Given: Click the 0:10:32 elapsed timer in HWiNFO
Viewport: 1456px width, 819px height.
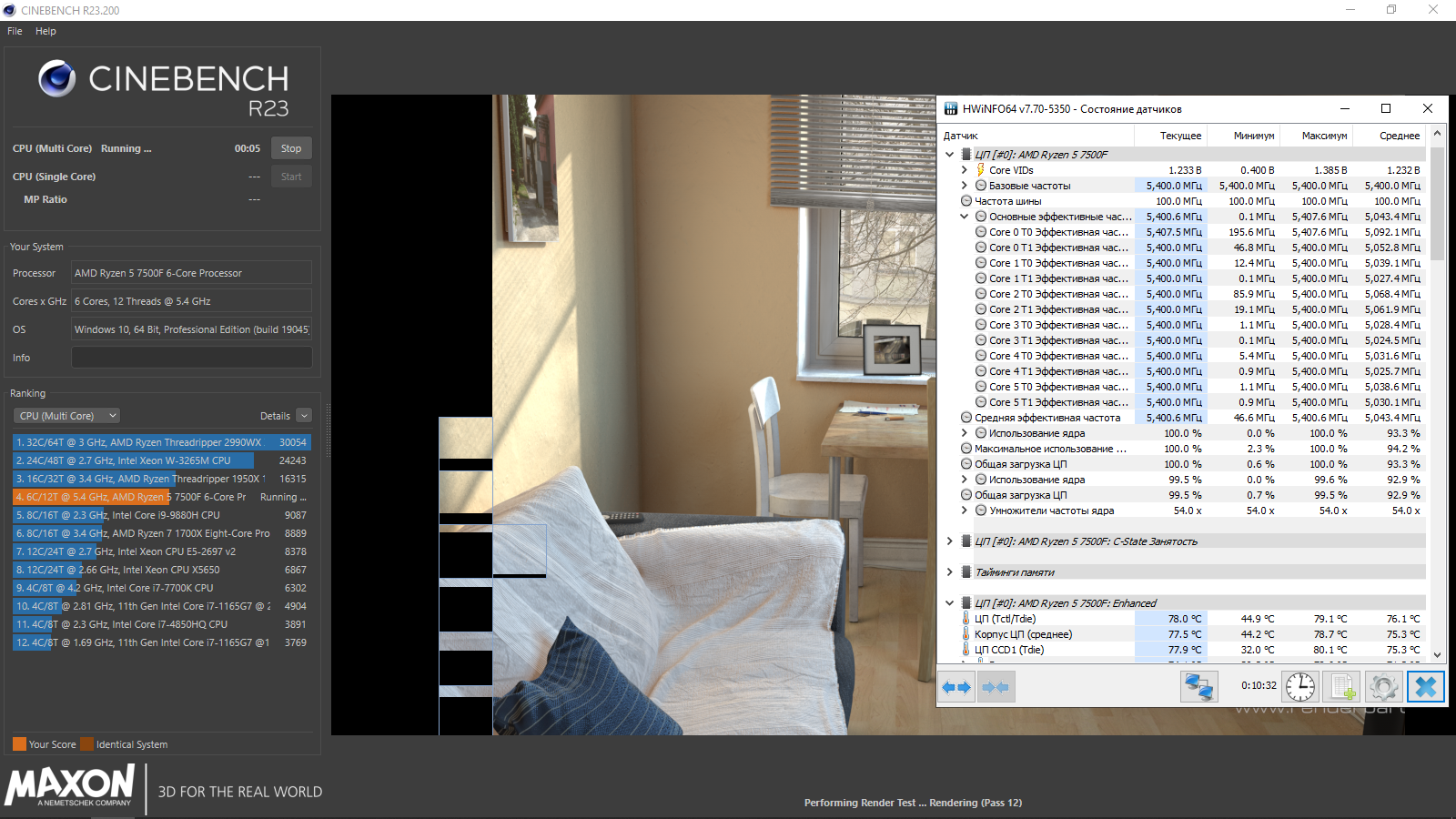Looking at the screenshot, I should tap(1259, 686).
